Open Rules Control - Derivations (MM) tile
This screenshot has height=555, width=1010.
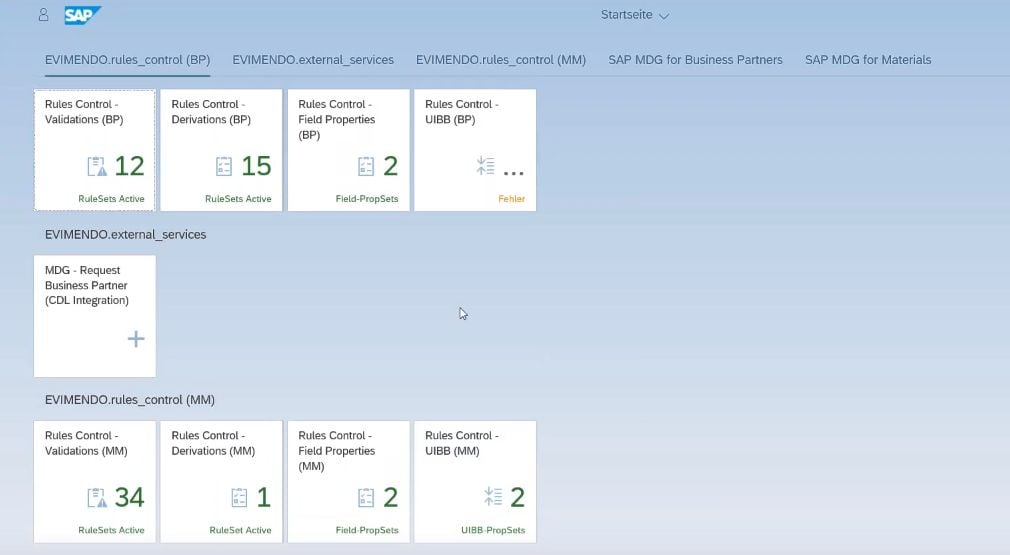click(x=221, y=482)
